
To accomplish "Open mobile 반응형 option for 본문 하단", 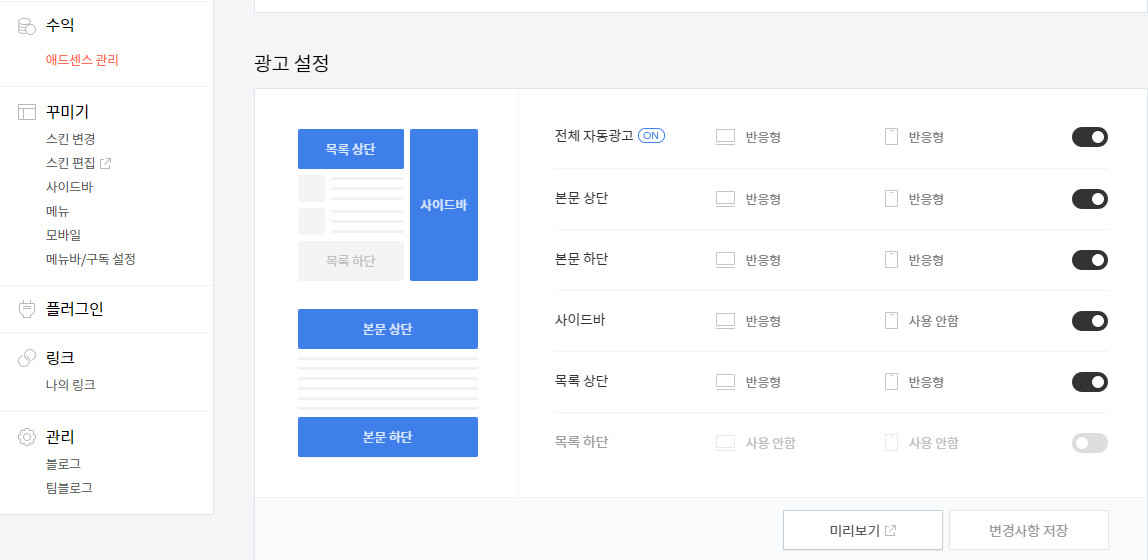I will click(926, 260).
